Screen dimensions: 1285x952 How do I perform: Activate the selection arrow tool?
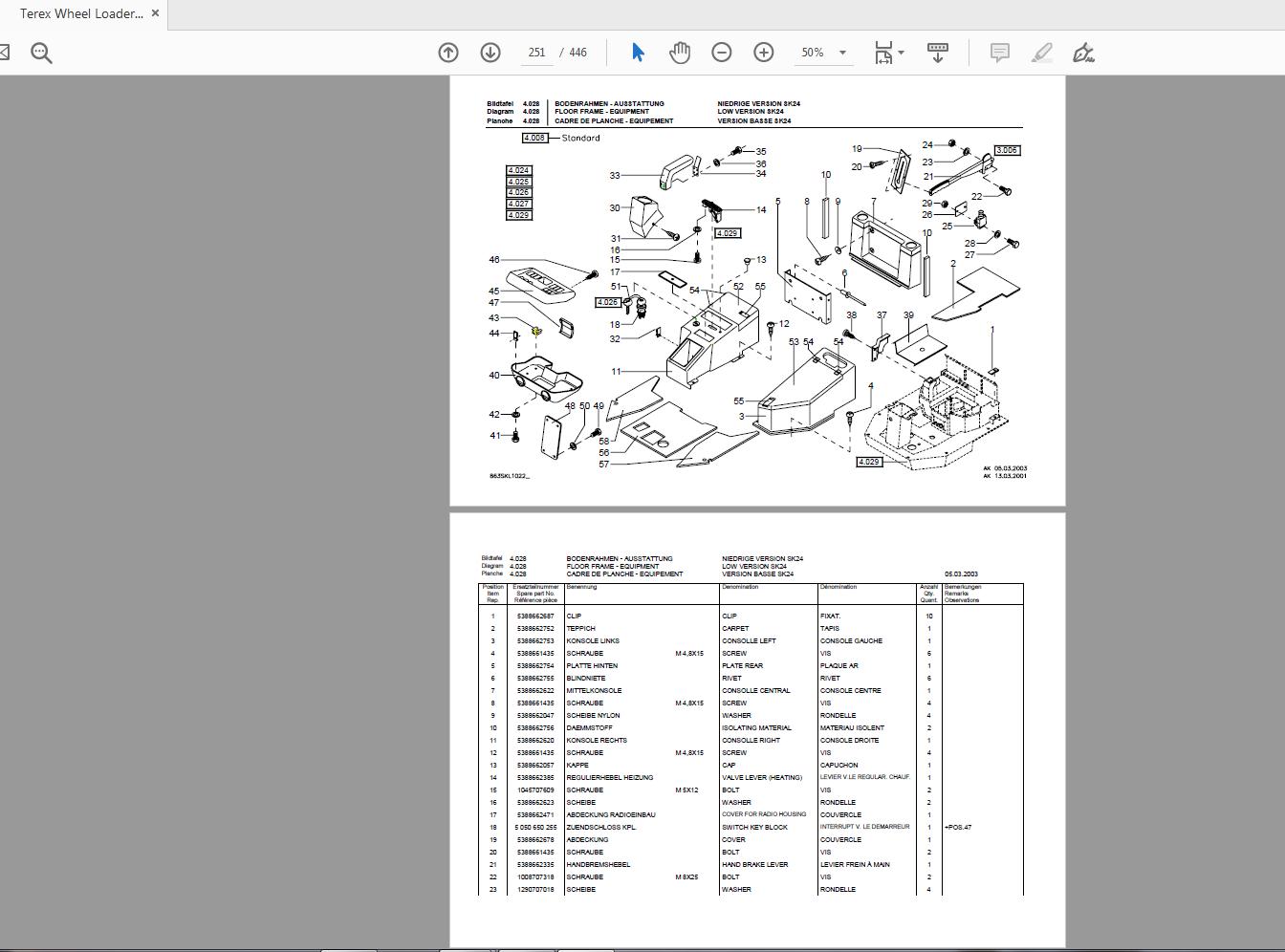pos(638,53)
